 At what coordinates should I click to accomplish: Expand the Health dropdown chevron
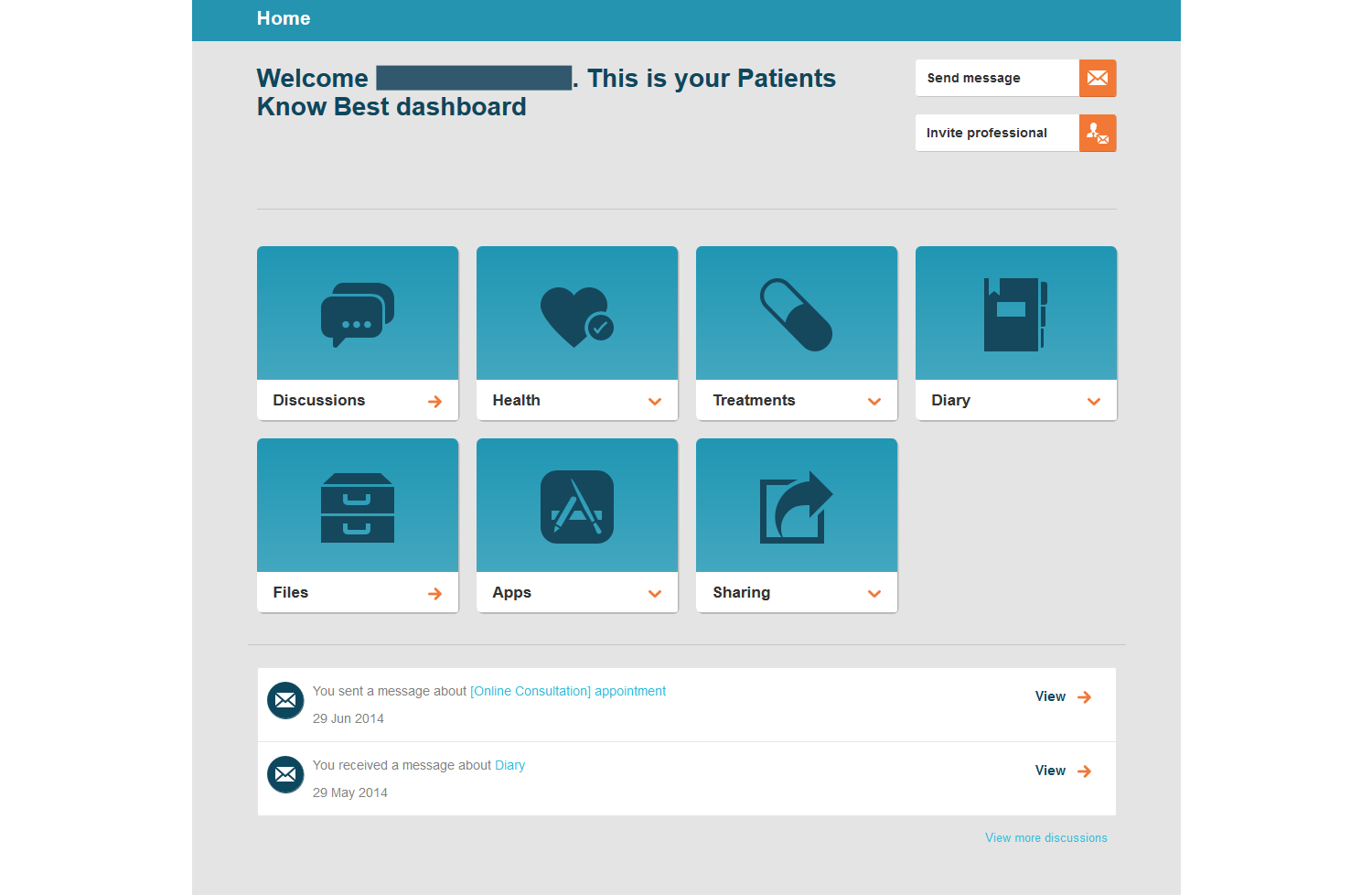coord(655,401)
